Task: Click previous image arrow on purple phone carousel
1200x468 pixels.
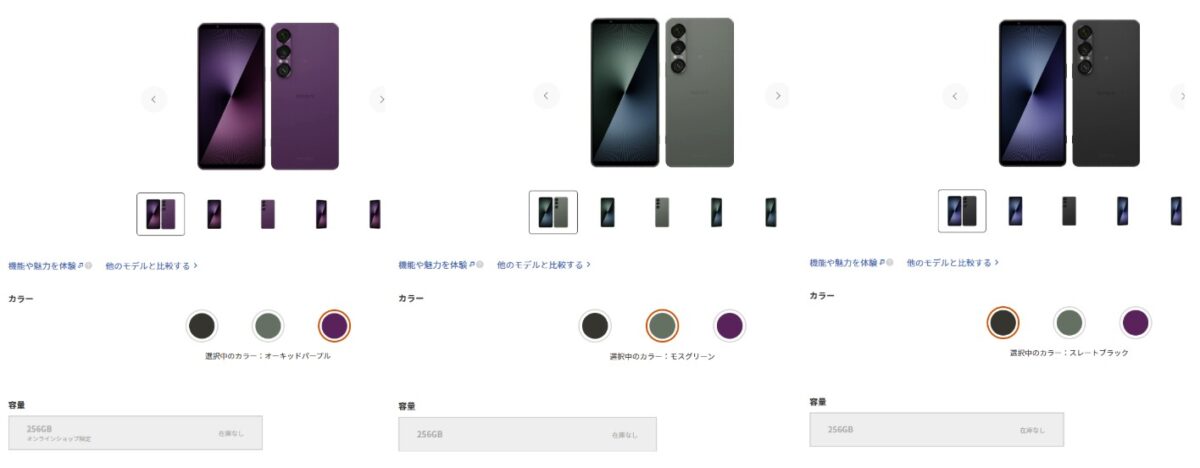Action: point(154,99)
